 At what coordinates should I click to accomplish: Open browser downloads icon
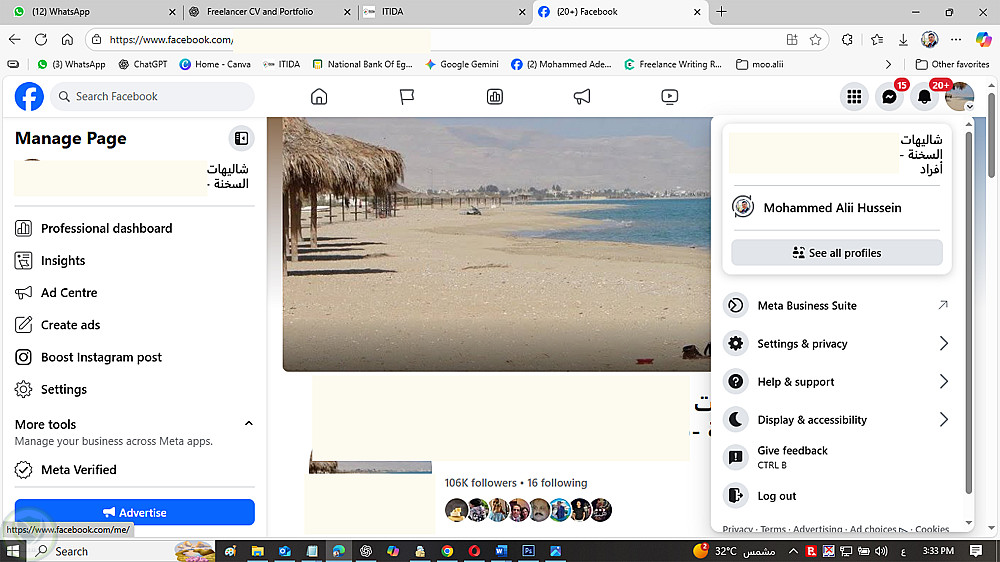(x=903, y=40)
